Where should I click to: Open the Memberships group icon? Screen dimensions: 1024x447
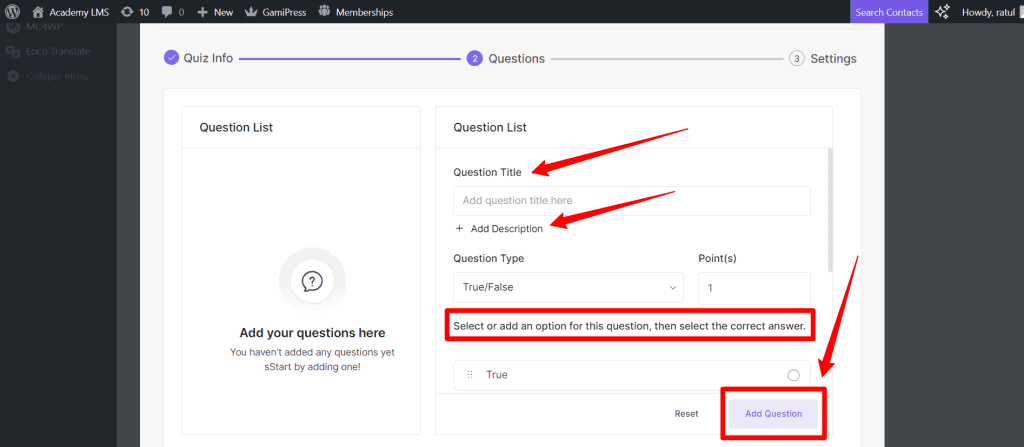tap(325, 12)
